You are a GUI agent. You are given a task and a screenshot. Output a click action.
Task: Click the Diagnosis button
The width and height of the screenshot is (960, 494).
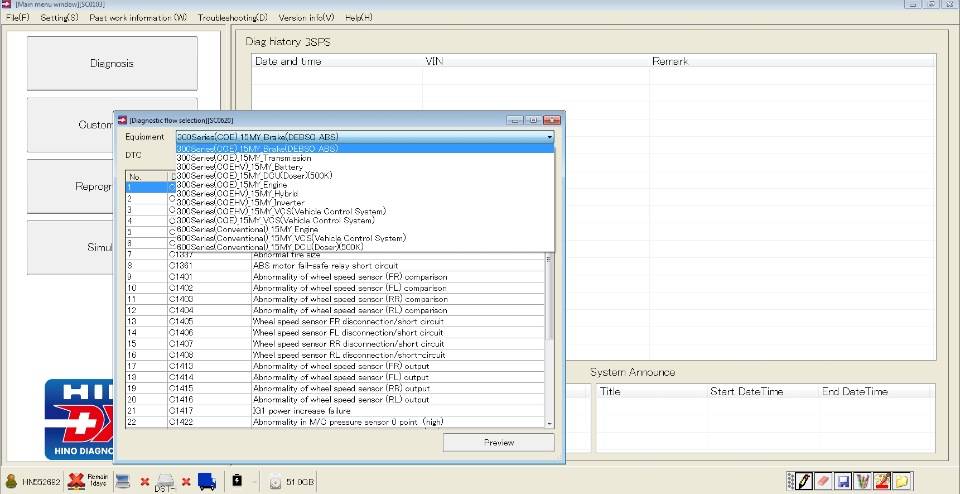tap(112, 64)
